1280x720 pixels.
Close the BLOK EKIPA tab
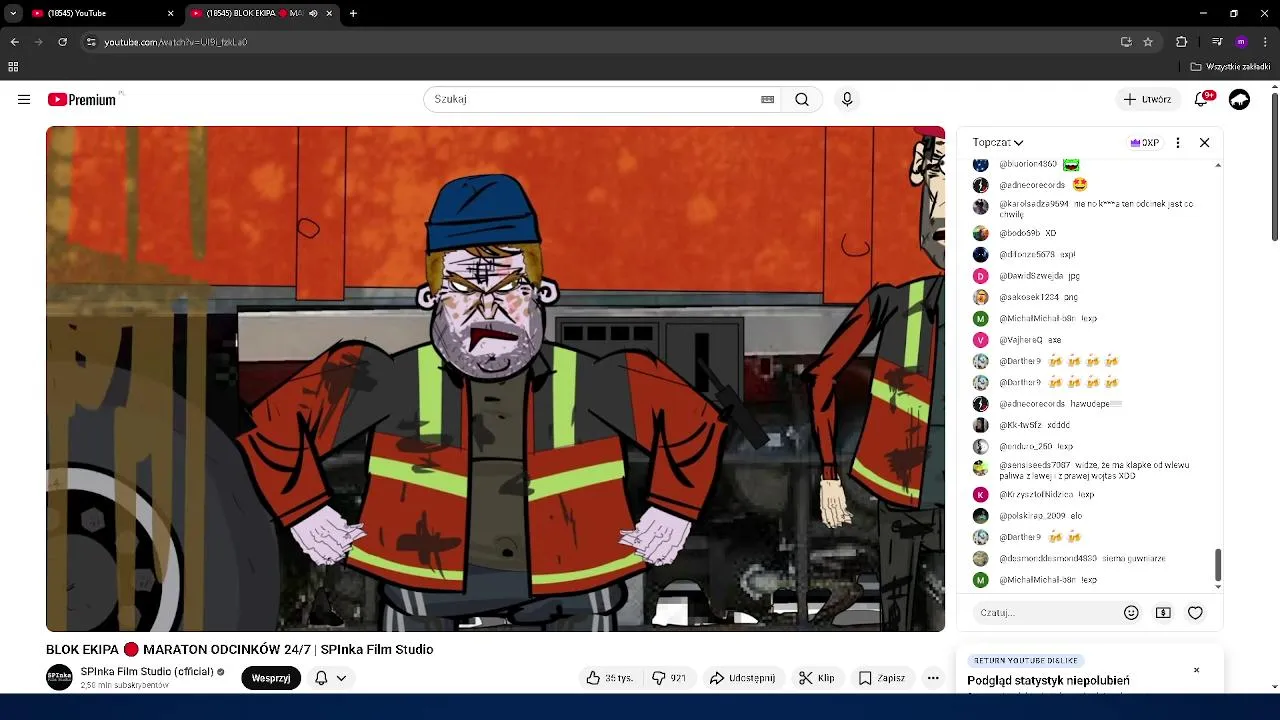(x=329, y=13)
